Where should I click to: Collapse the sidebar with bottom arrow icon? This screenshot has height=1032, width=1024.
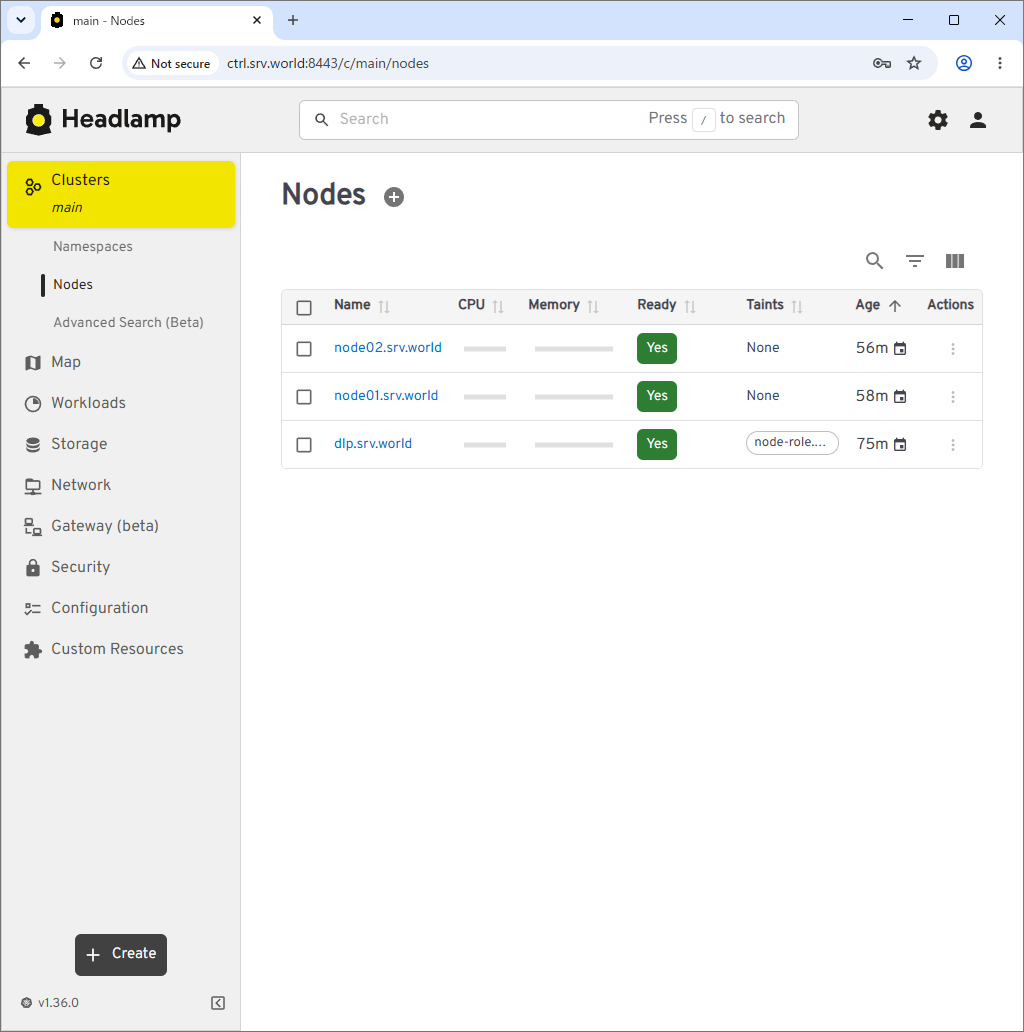click(218, 1002)
